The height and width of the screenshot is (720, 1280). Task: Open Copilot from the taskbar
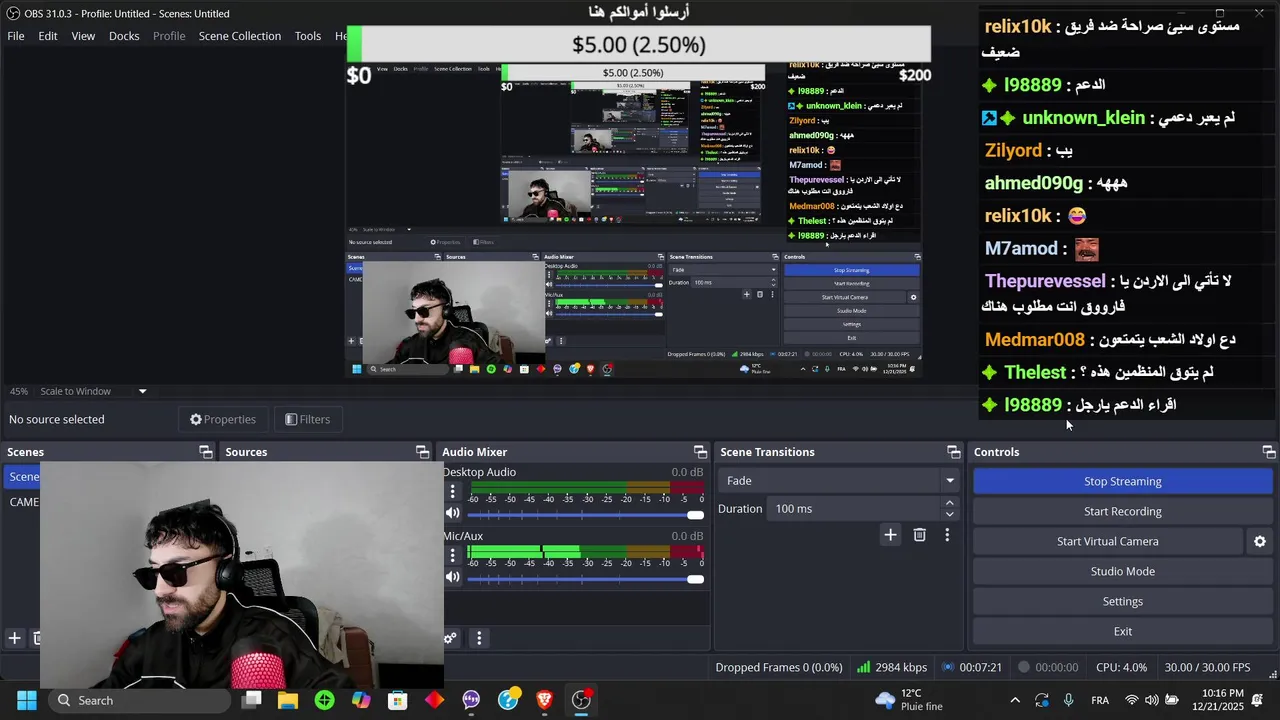[361, 700]
